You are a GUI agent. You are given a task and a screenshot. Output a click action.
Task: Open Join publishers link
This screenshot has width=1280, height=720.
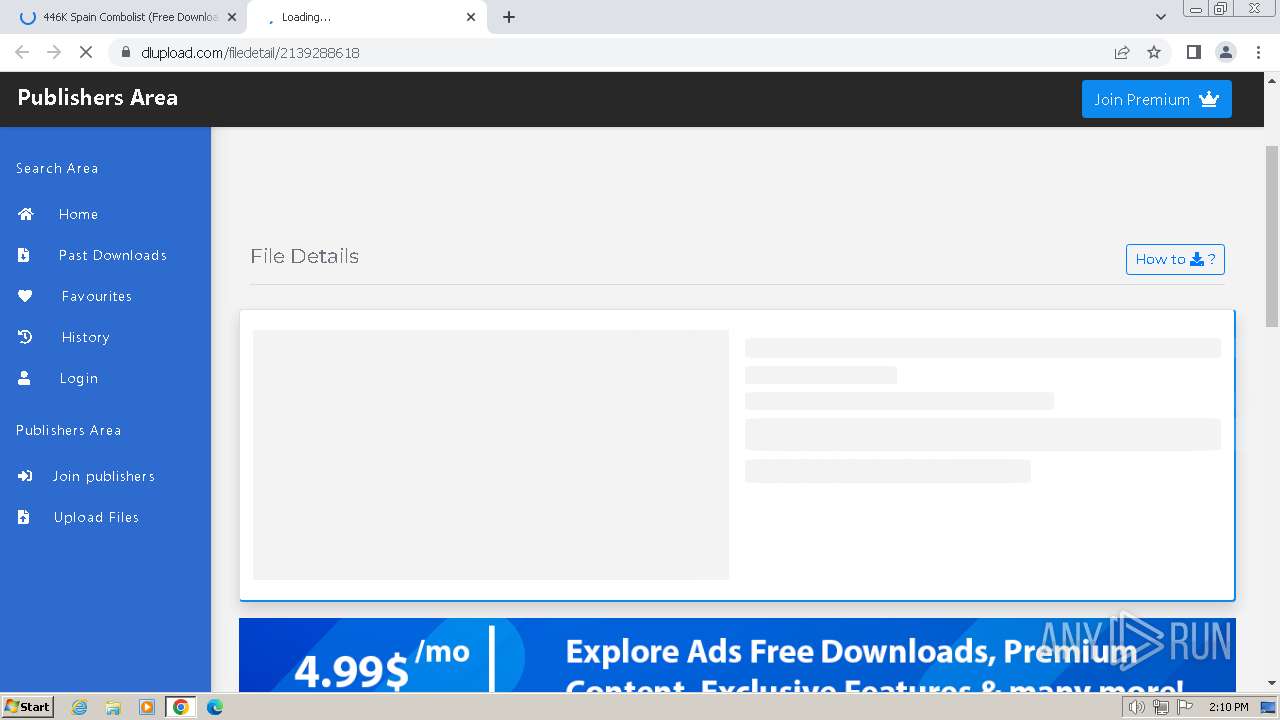pos(103,476)
